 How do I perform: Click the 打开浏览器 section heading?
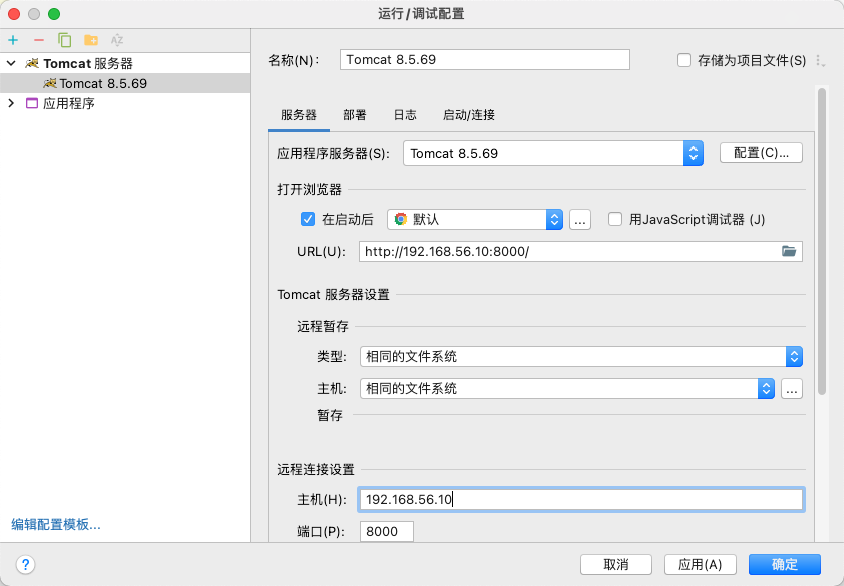click(x=310, y=189)
